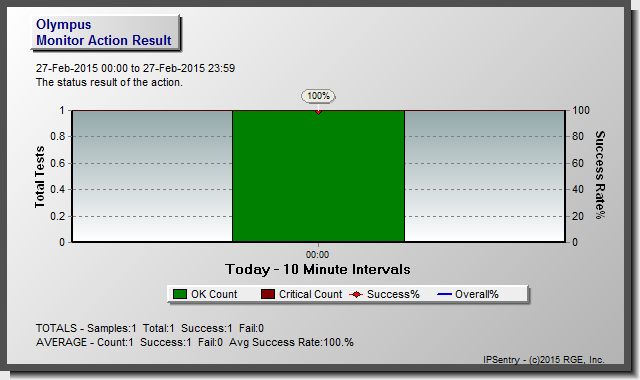
Task: Click the date range text 27-Feb-2015
Action: [x=136, y=68]
